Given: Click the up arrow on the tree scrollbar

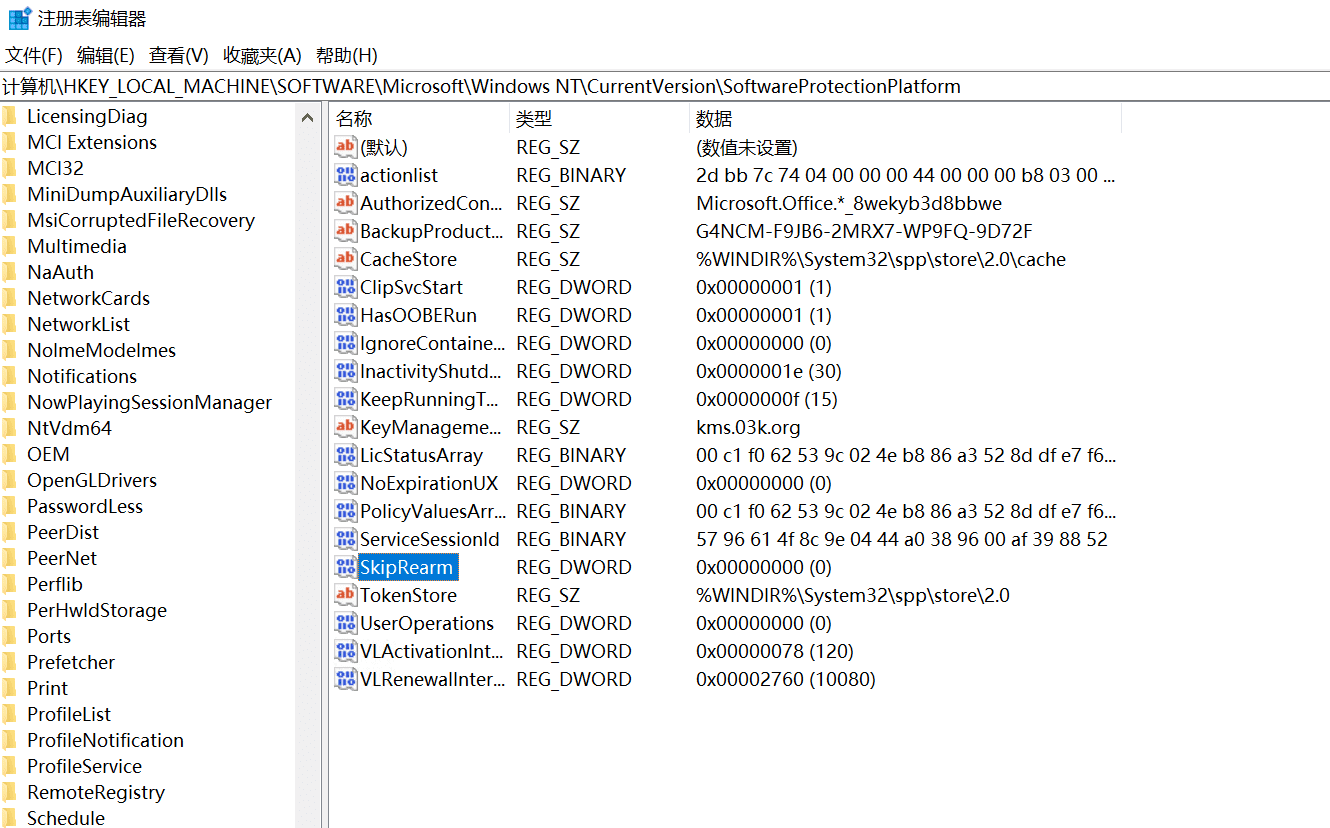Looking at the screenshot, I should [x=309, y=115].
